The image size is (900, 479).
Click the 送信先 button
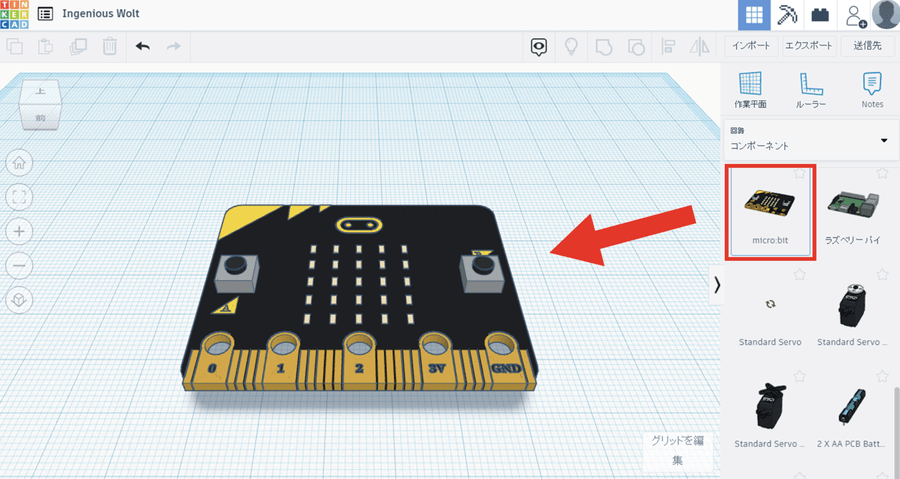click(868, 46)
